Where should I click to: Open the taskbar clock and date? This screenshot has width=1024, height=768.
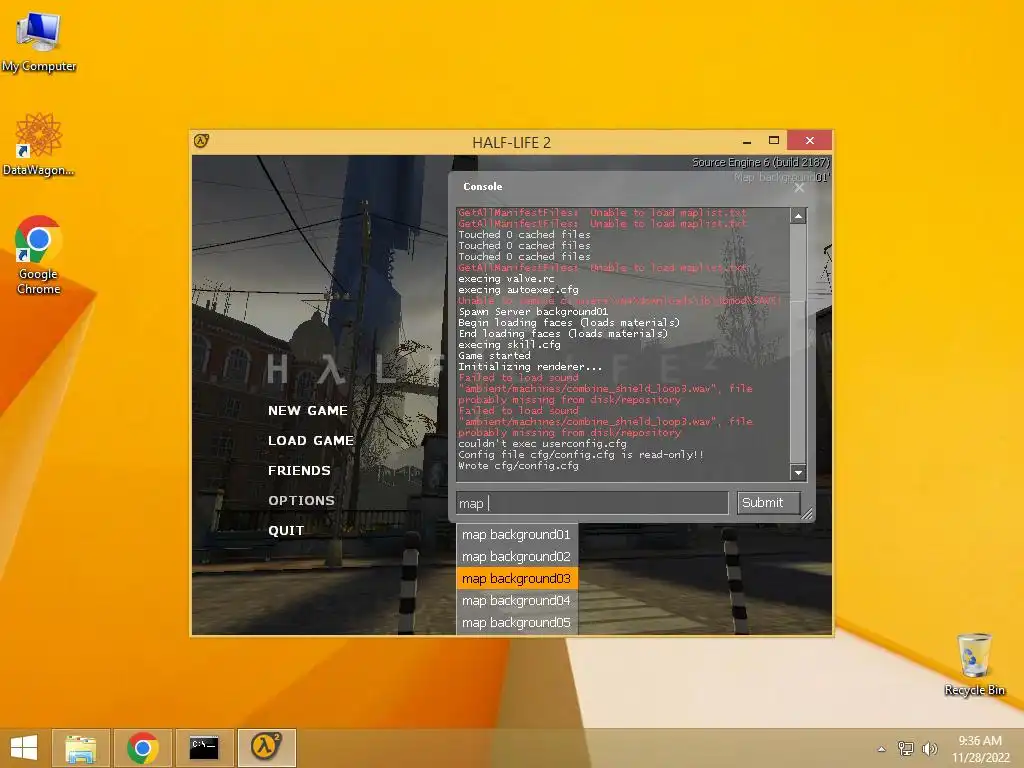(x=980, y=749)
